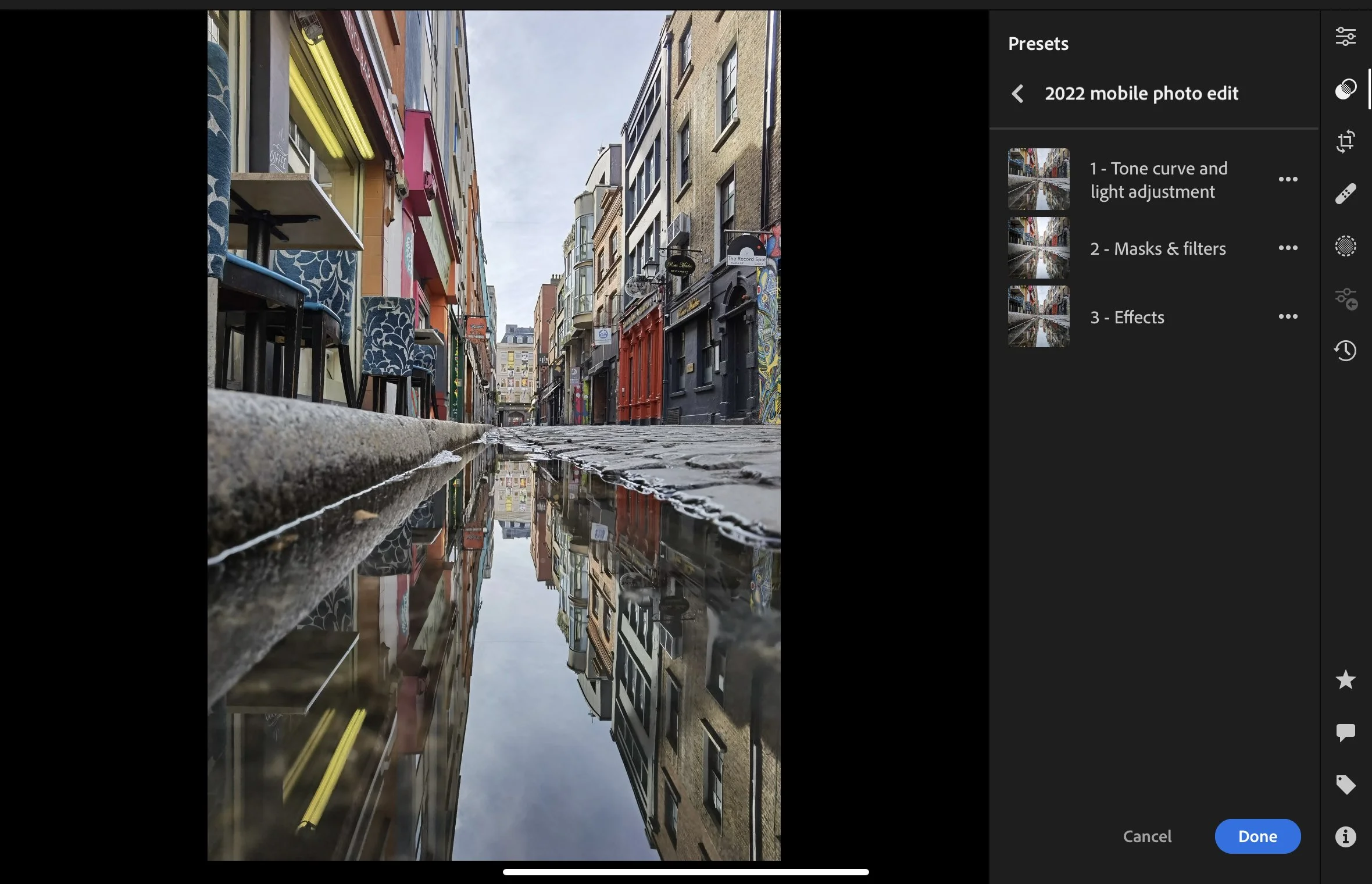
Task: Click the Previous edits sliders icon
Action: coord(1345,299)
